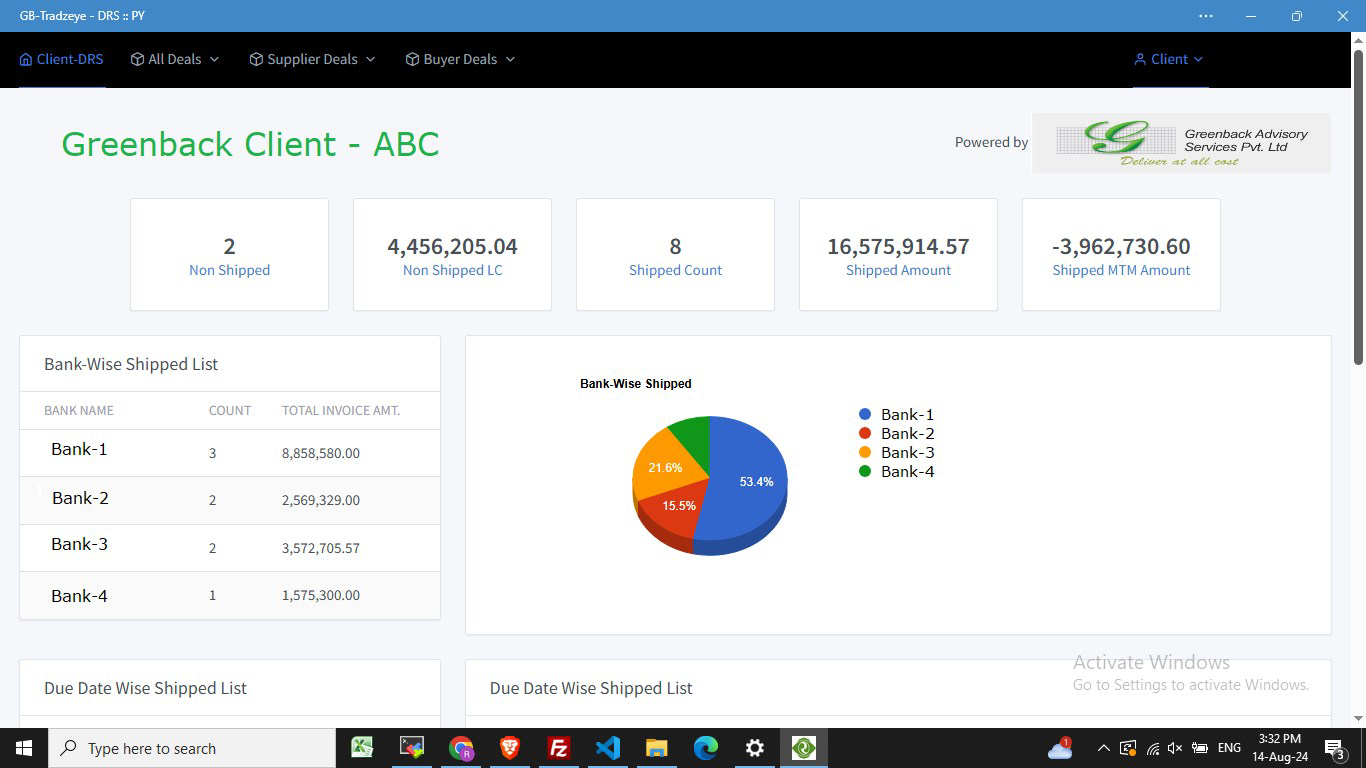Select the Shipped MTM Amount card

coord(1121,254)
